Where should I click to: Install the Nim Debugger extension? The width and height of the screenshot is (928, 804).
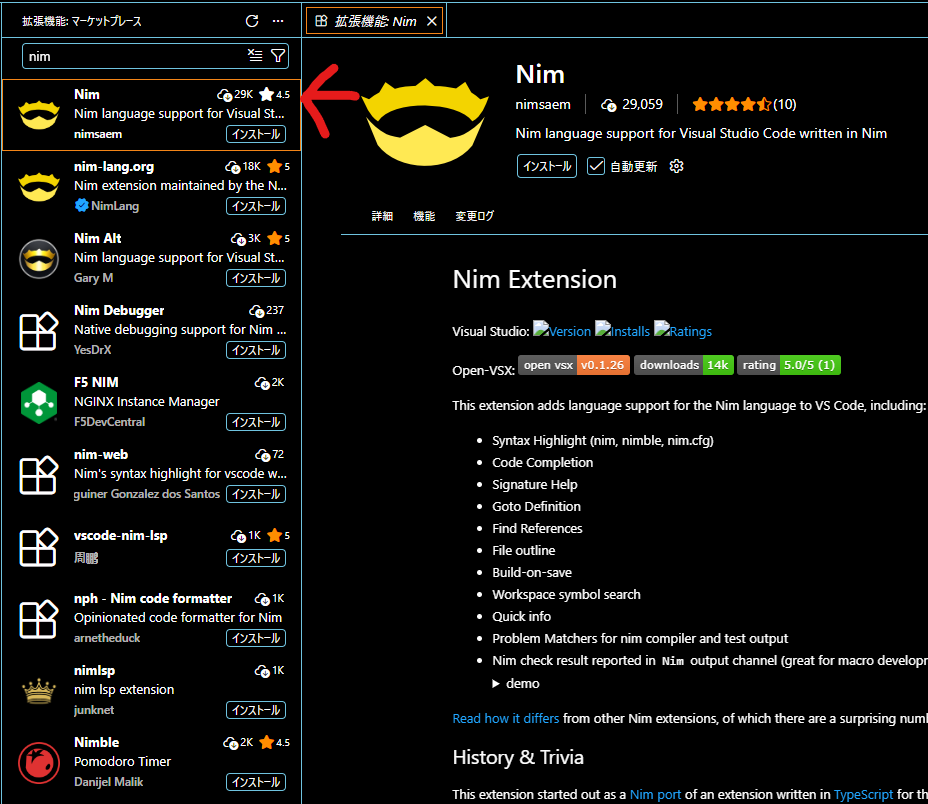point(255,350)
